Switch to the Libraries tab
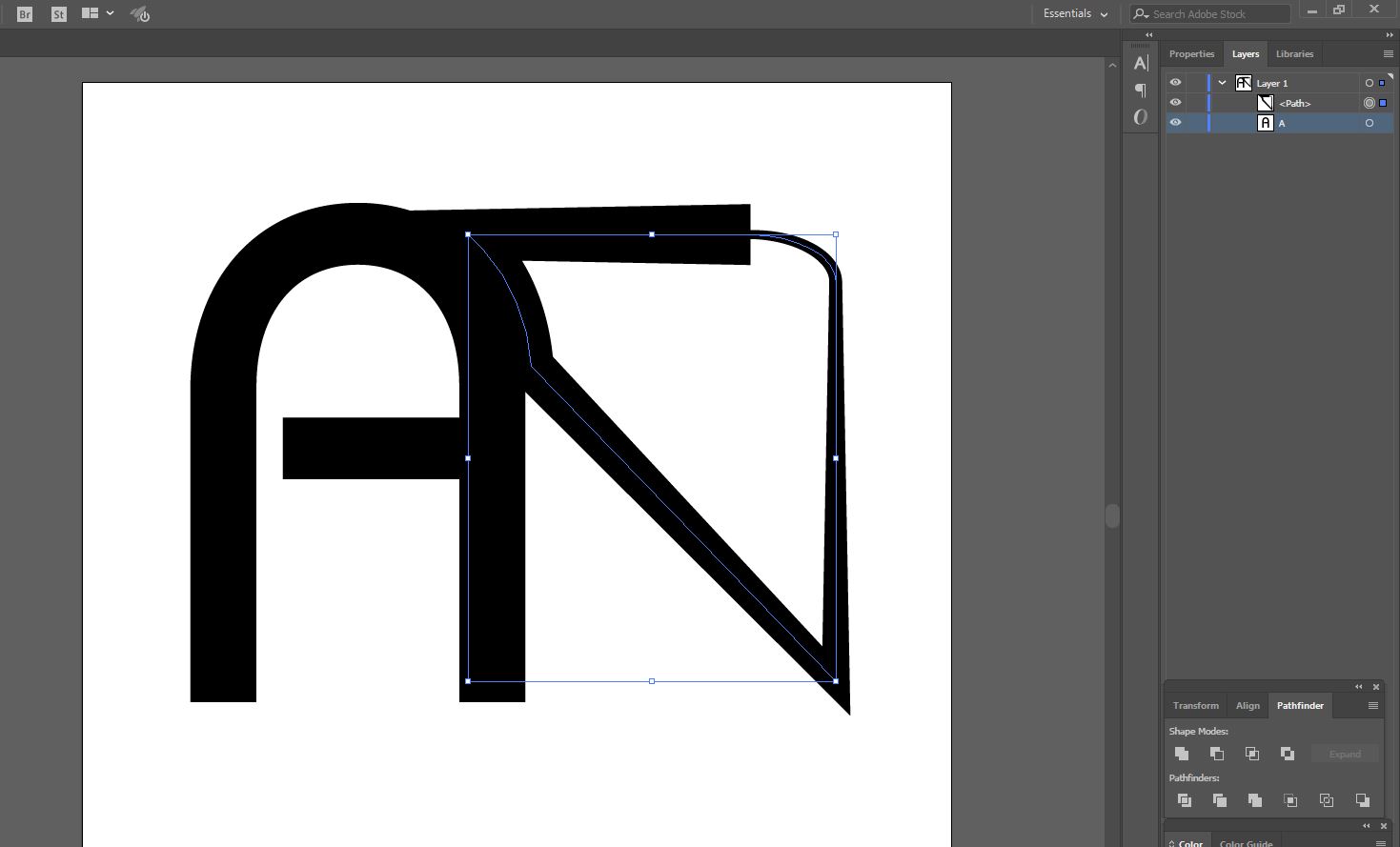Screen dimensions: 1400x847 tap(1294, 54)
